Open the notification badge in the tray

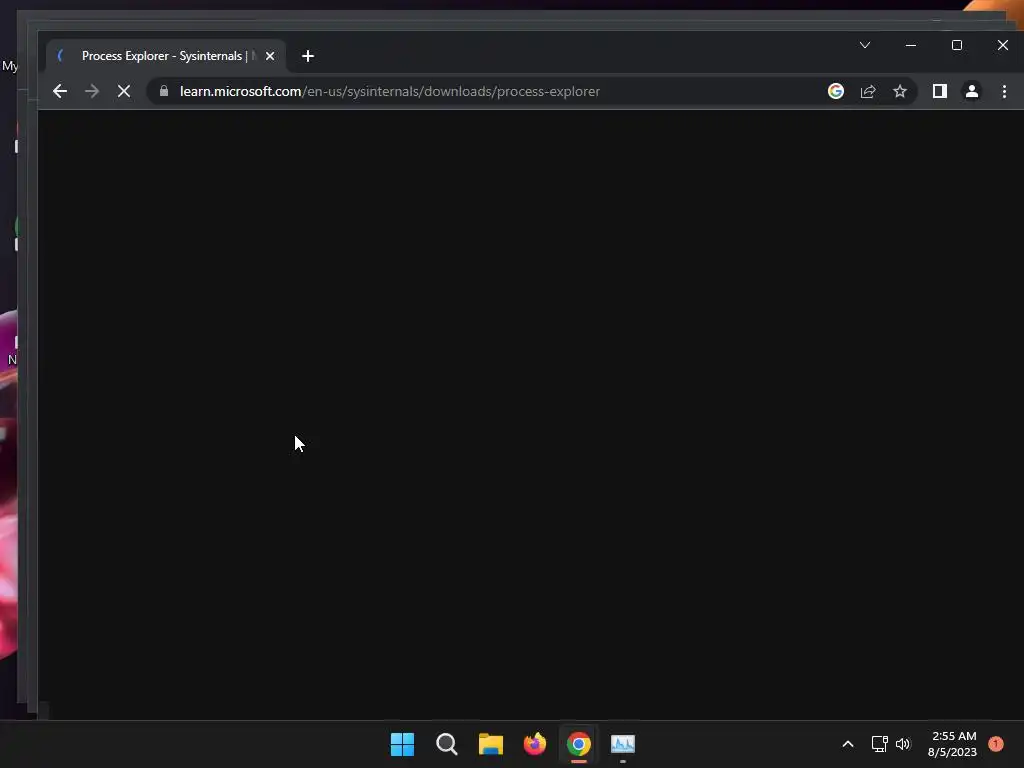(x=996, y=744)
